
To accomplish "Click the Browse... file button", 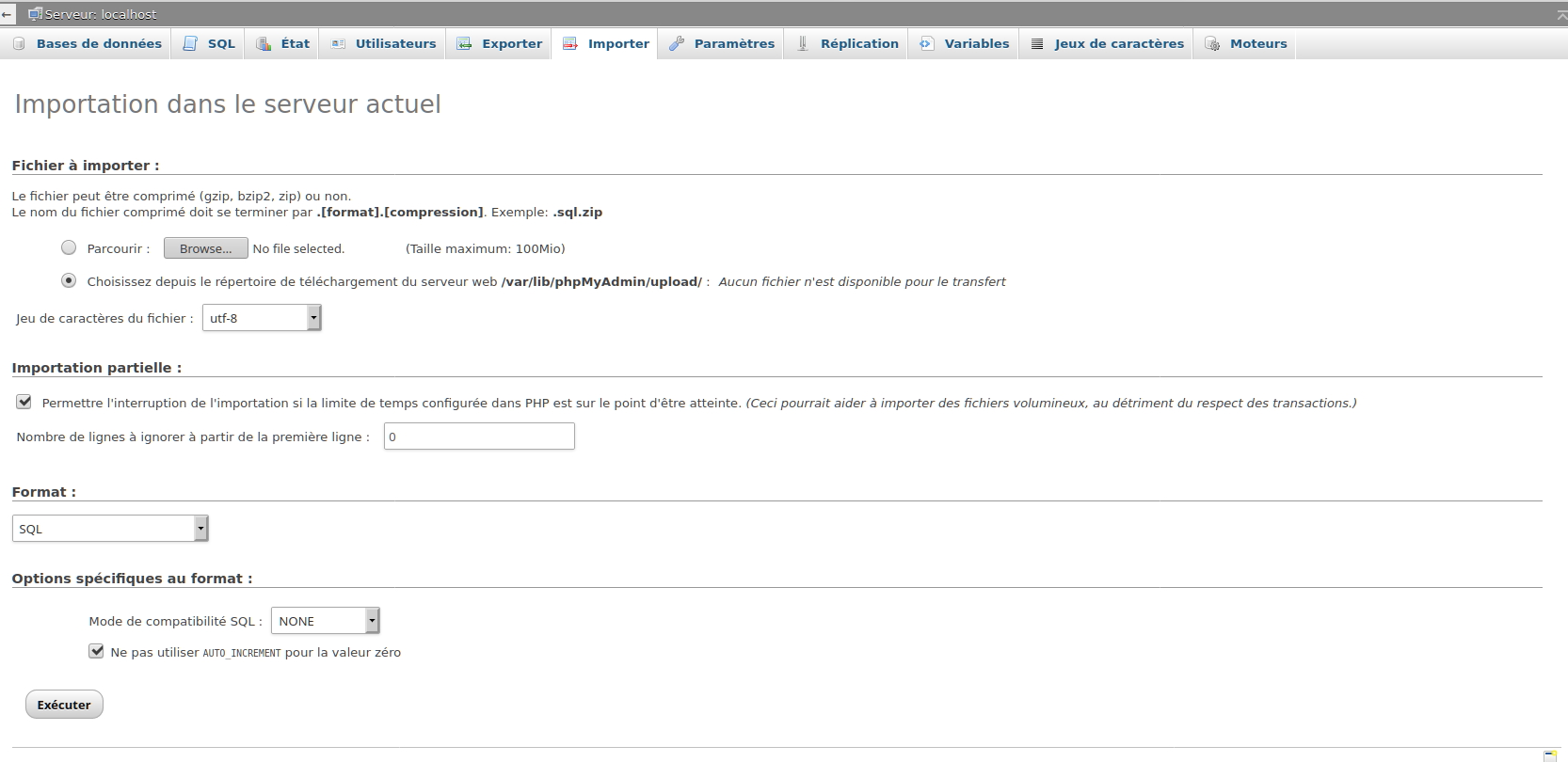I will click(205, 248).
